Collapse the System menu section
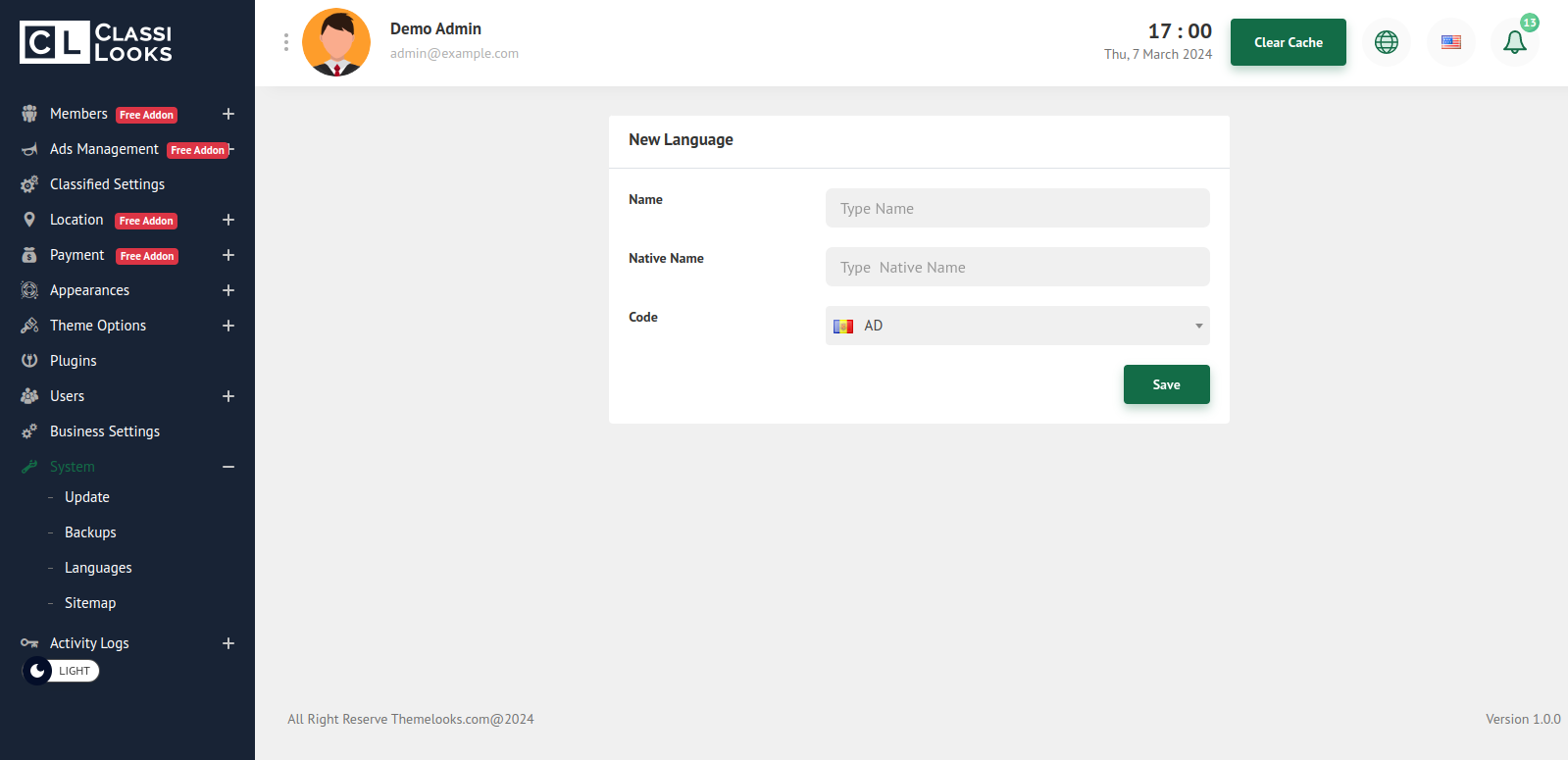This screenshot has width=1568, height=760. tap(228, 467)
